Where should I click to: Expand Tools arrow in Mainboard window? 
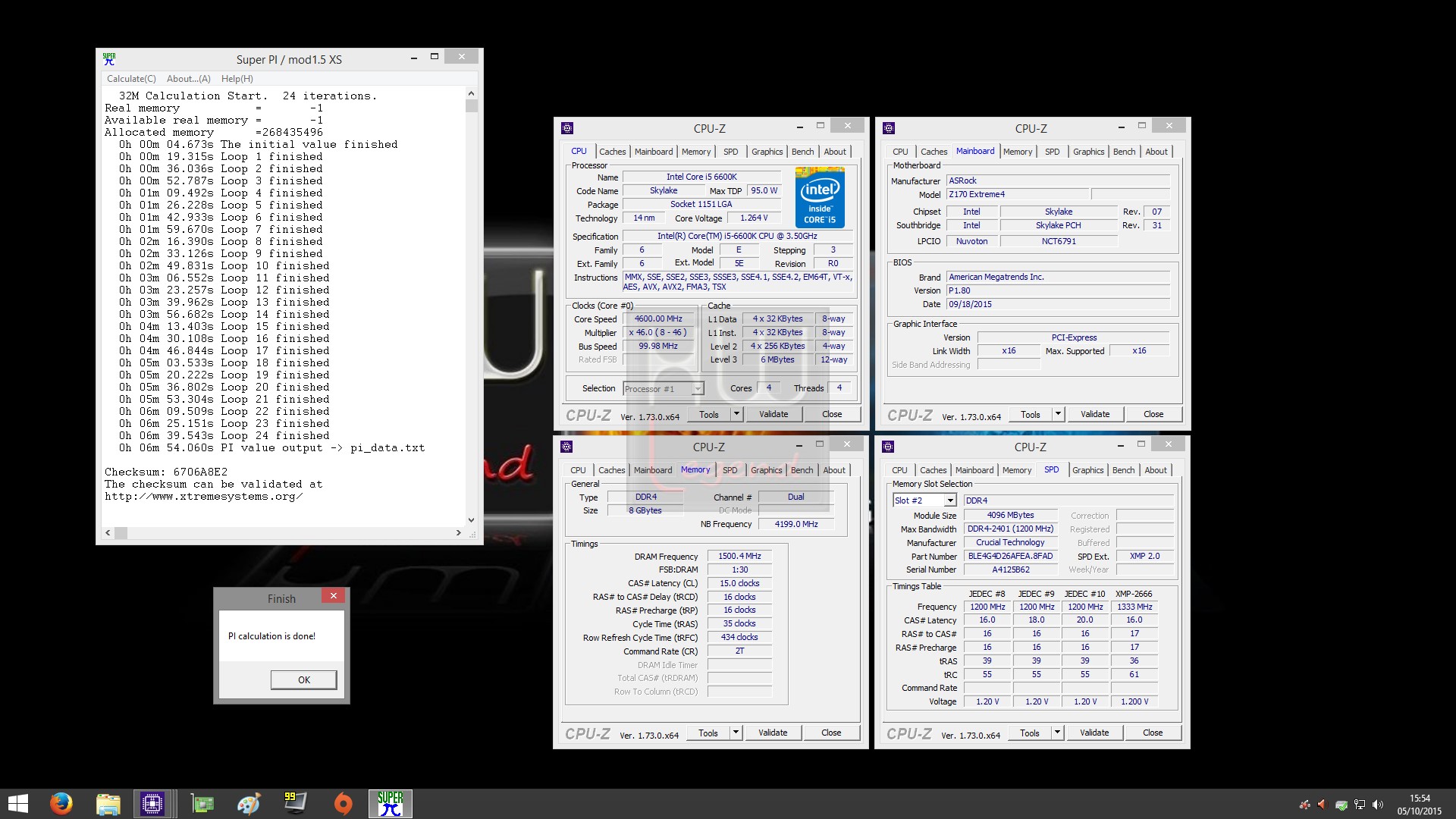pos(1057,414)
